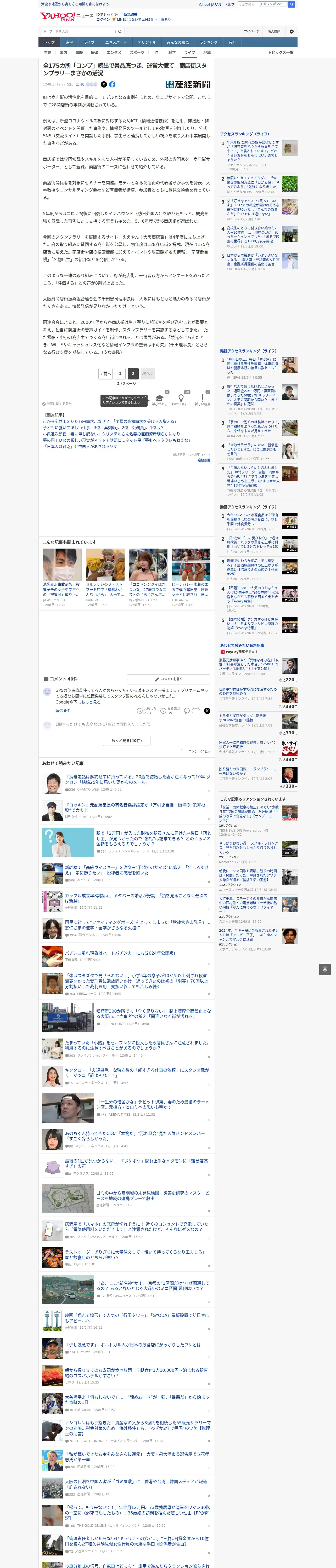336x1568 pixels.
Task: Share the top comment on X
Action: [207, 711]
